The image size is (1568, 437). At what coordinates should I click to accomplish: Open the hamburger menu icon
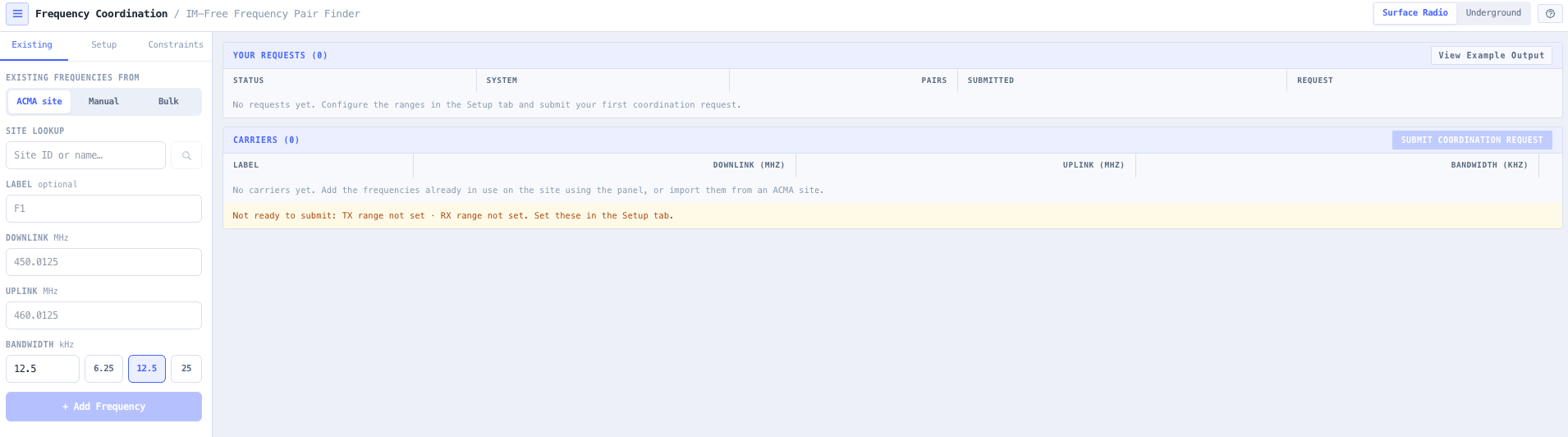17,14
